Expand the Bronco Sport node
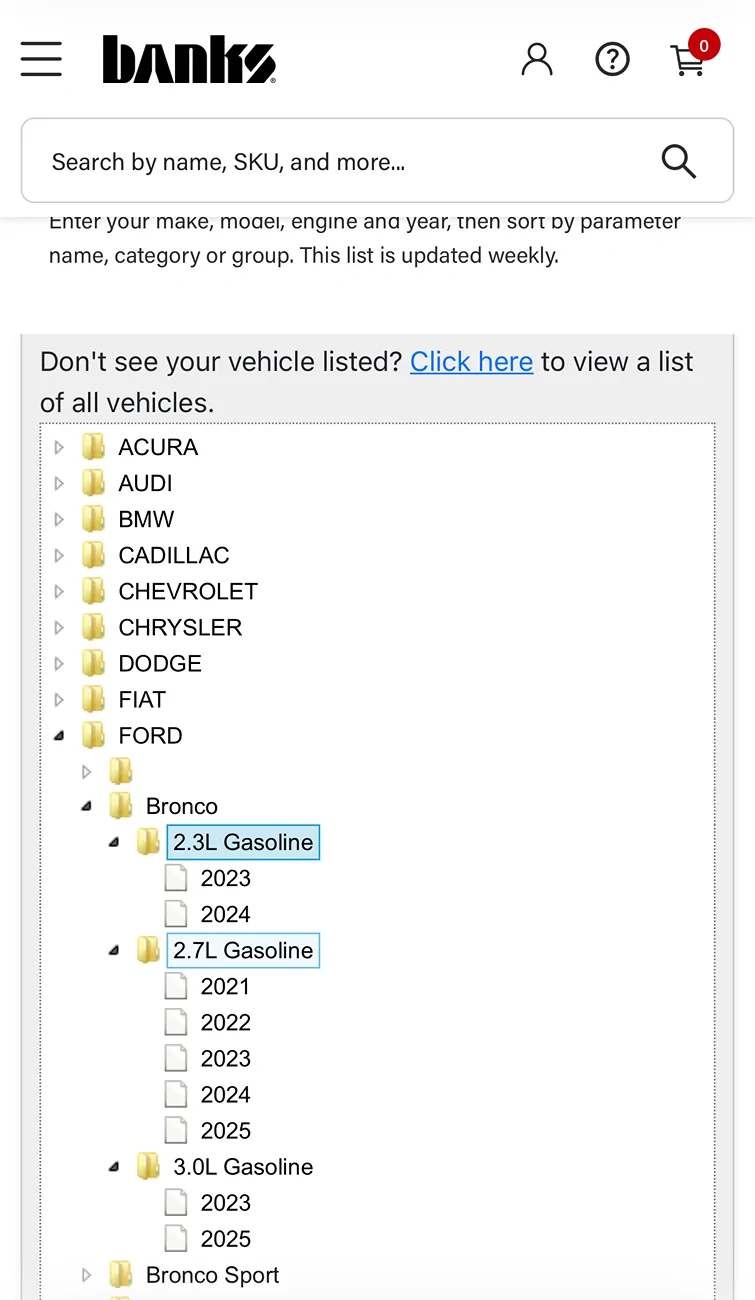 (86, 1275)
